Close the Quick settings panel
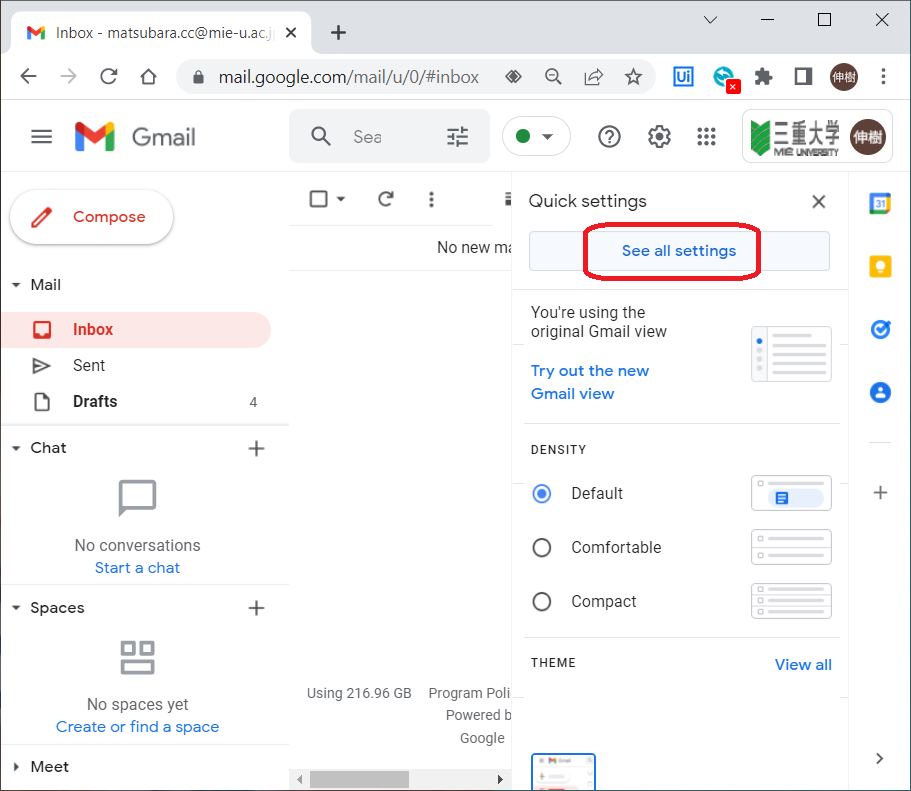 (x=819, y=202)
